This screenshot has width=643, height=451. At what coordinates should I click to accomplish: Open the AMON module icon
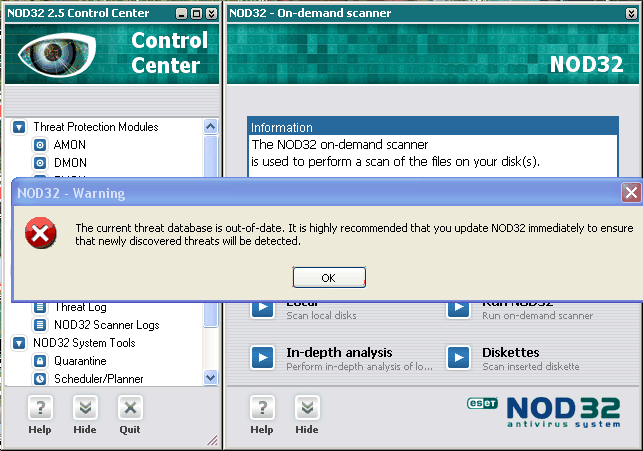pos(40,145)
